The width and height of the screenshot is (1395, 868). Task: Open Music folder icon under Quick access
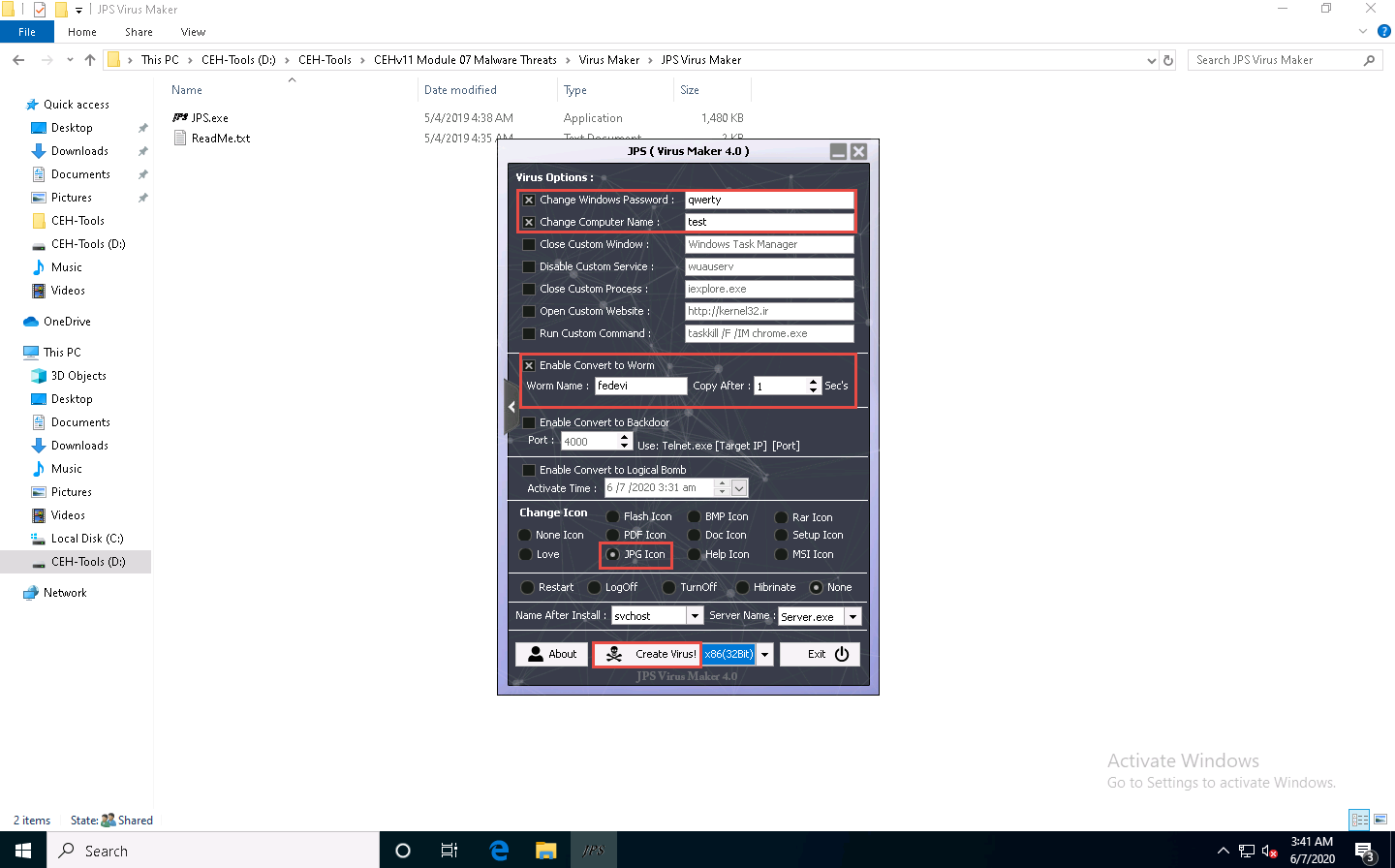pyautogui.click(x=39, y=267)
